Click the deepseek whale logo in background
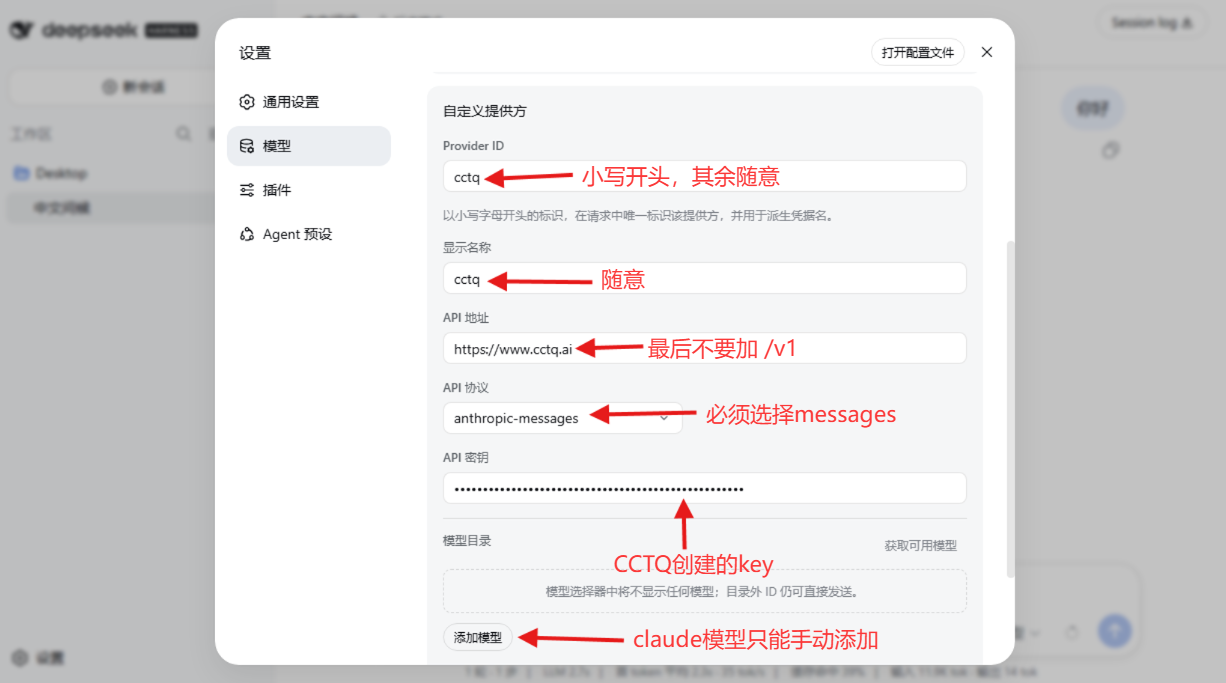Viewport: 1226px width, 683px height. (22, 30)
